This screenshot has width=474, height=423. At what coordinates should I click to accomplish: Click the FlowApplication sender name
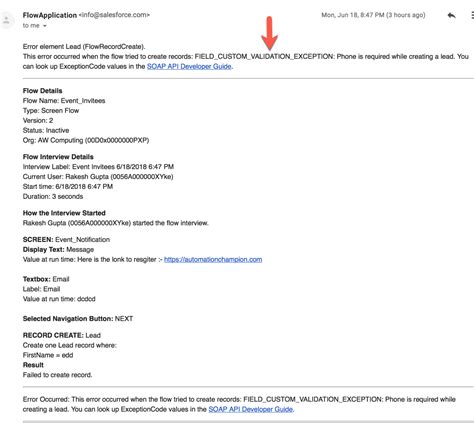click(x=50, y=15)
